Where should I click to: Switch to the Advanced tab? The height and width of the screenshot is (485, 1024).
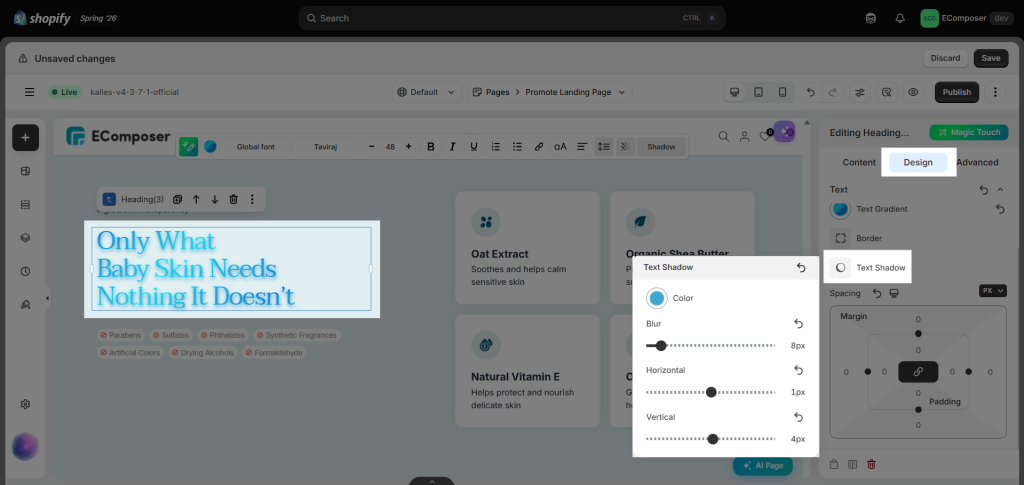(x=977, y=163)
